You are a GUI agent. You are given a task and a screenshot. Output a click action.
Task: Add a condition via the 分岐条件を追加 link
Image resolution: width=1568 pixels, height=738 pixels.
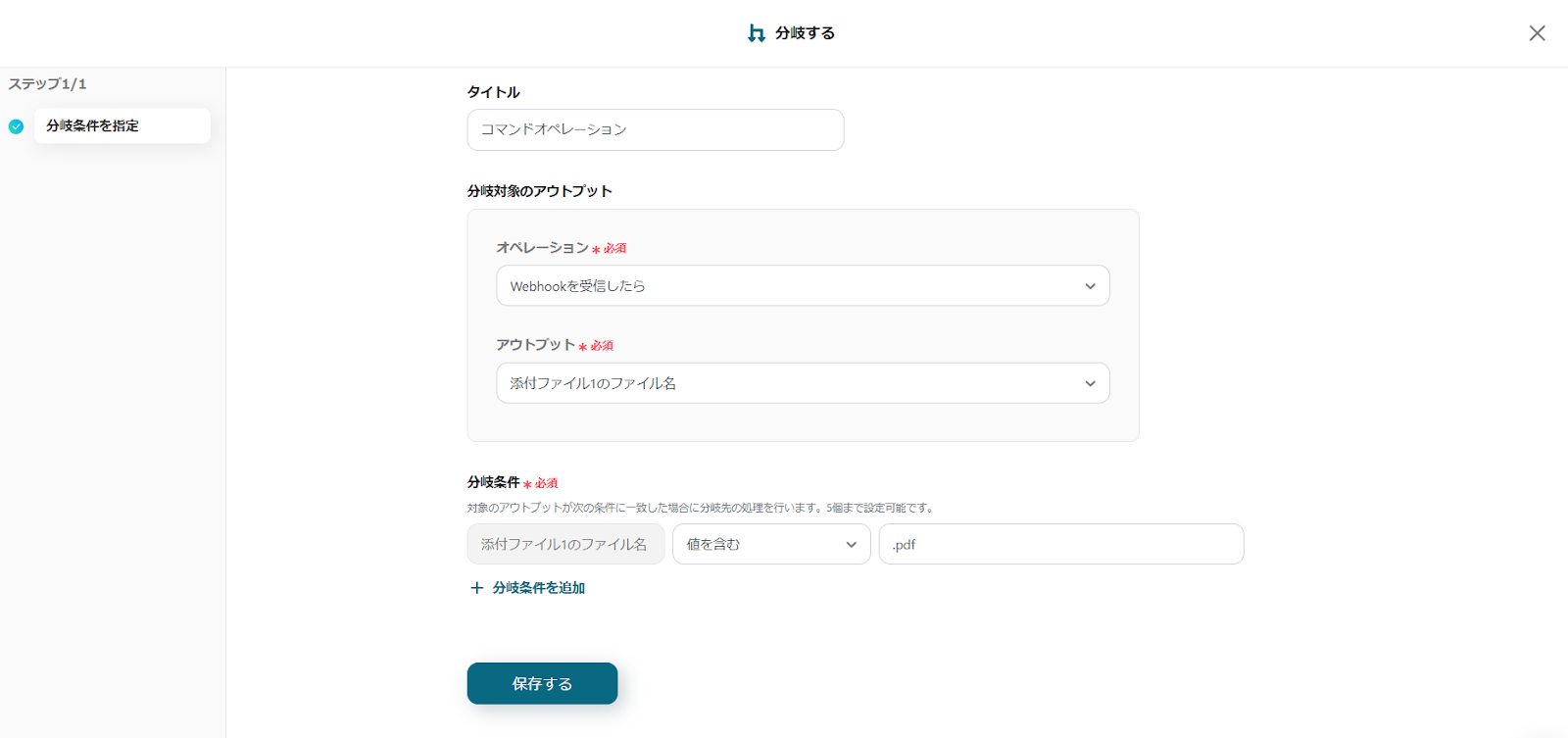(x=539, y=588)
